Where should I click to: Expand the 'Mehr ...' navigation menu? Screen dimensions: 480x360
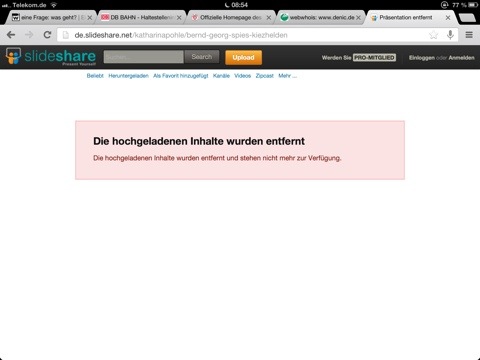coord(287,76)
